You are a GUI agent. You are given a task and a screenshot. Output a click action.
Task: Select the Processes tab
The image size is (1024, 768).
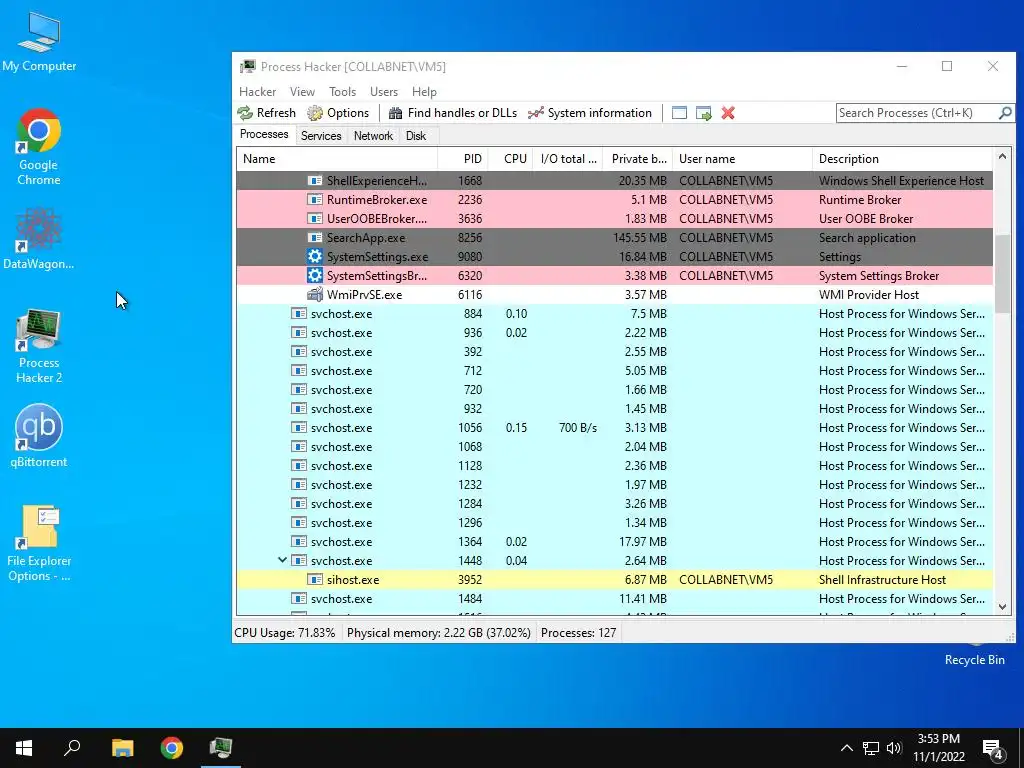pos(264,135)
